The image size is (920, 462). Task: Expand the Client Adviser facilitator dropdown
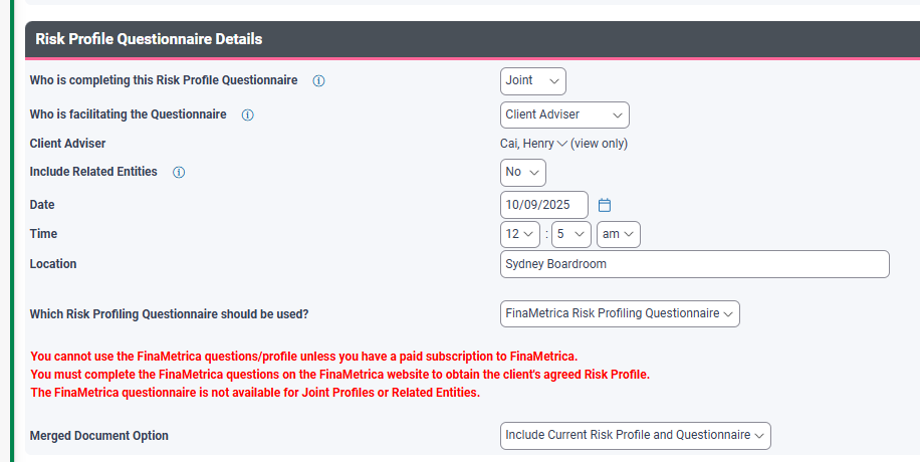[x=564, y=115]
